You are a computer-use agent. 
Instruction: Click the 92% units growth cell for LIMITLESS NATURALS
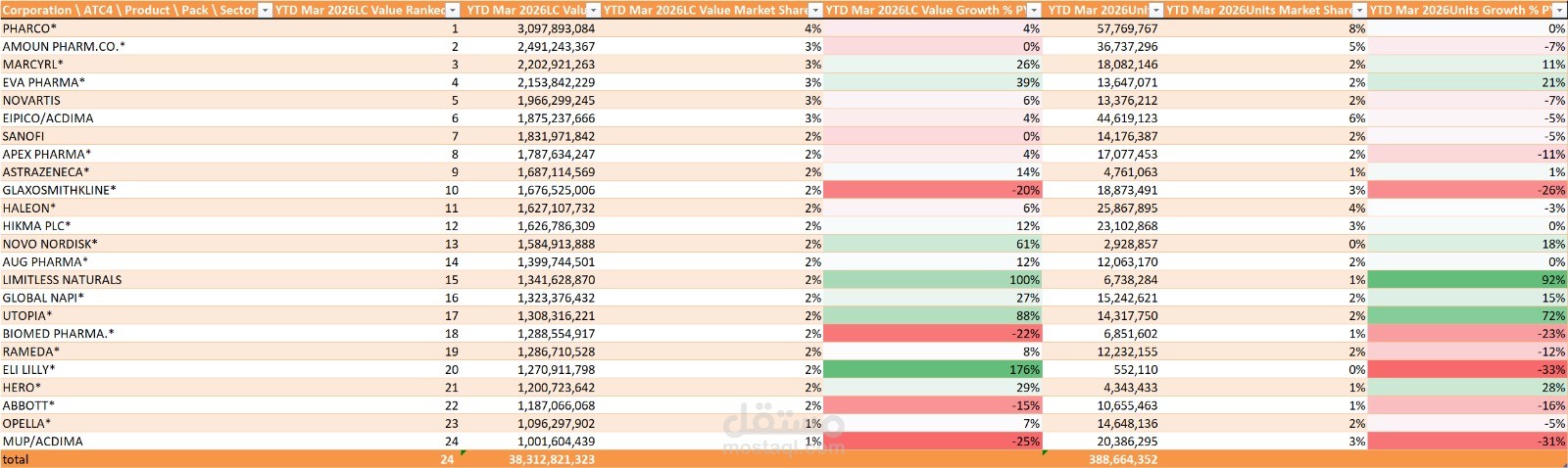[x=1467, y=279]
